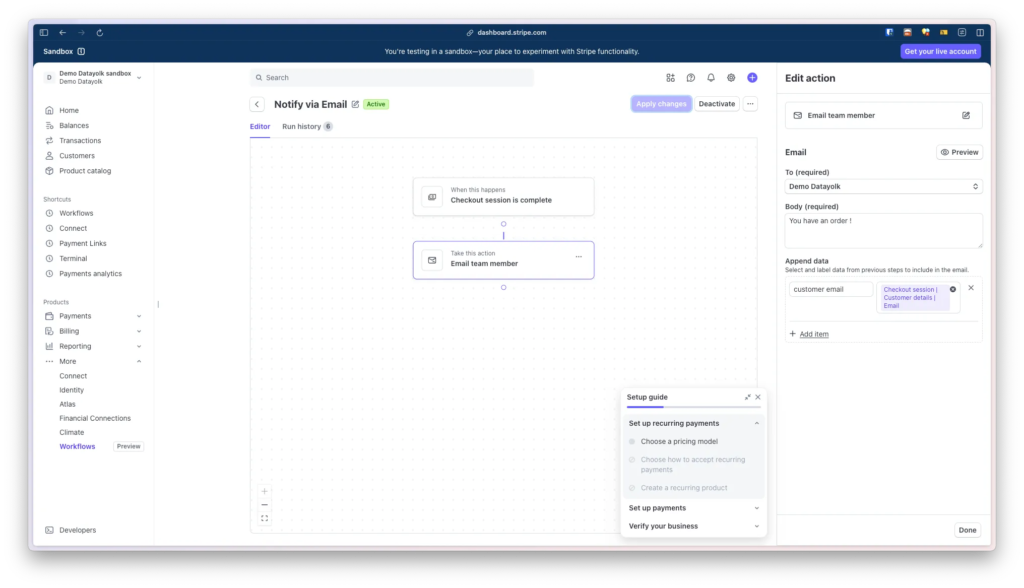Click the Checkout session trigger icon
The width and height of the screenshot is (1024, 588).
pyautogui.click(x=432, y=197)
